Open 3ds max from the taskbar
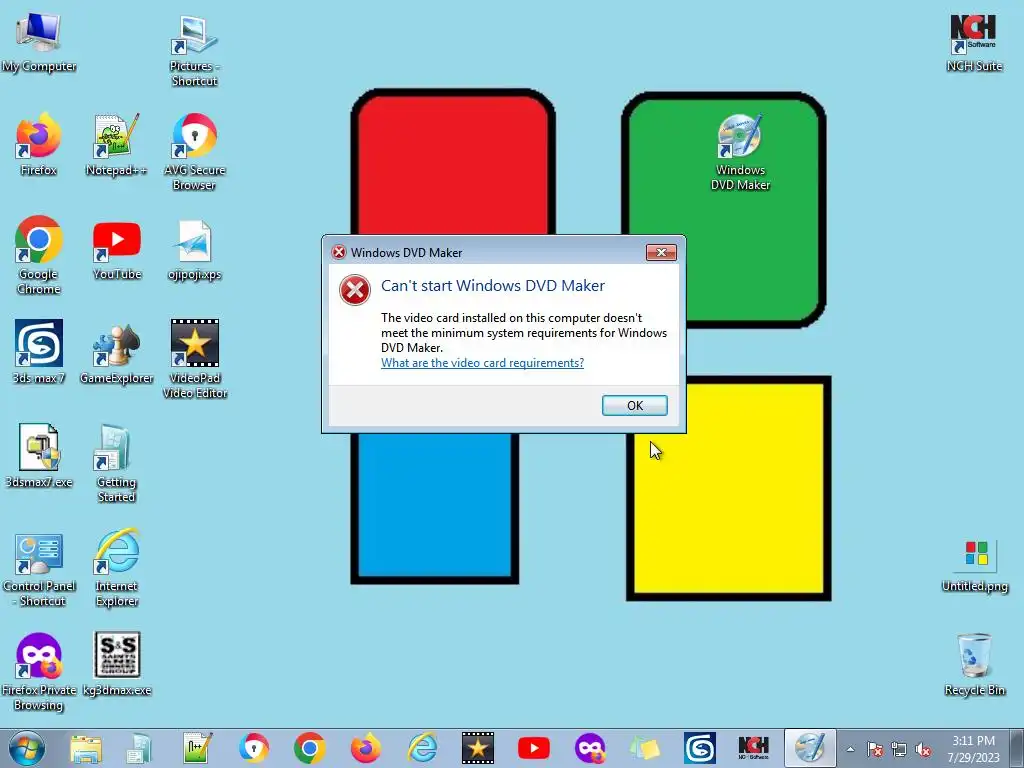Screen dimensions: 1024x768 pos(699,748)
